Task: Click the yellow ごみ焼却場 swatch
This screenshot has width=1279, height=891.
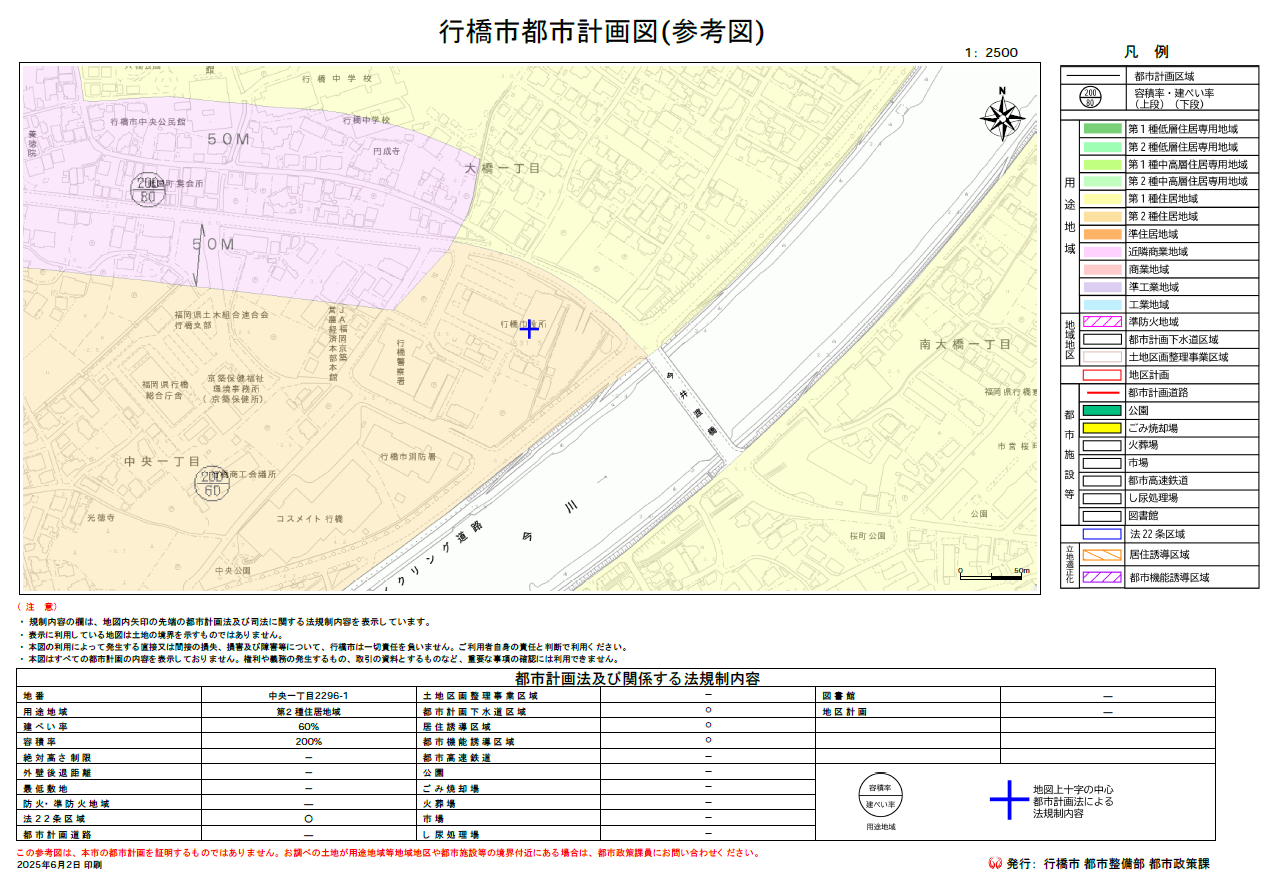Action: click(x=1102, y=427)
